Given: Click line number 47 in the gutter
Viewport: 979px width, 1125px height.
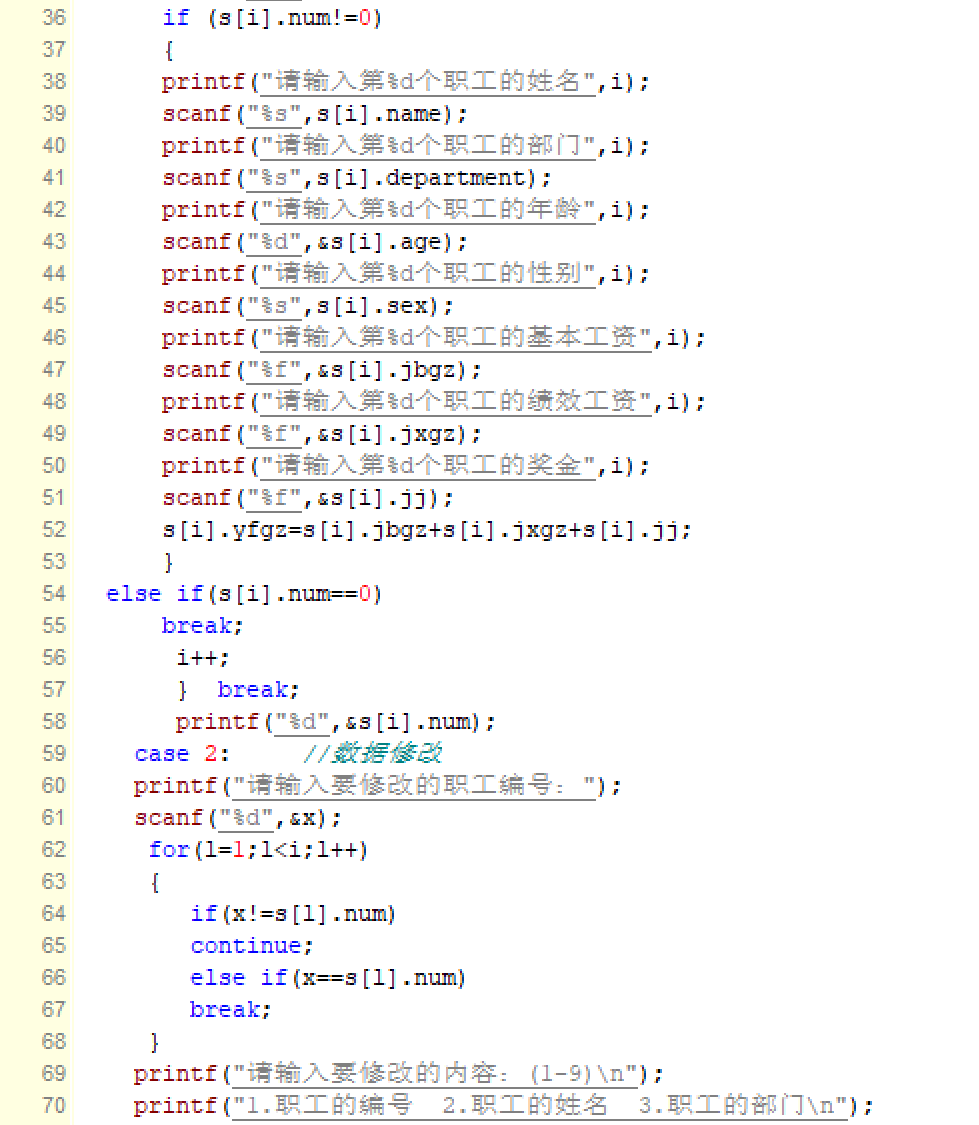Looking at the screenshot, I should tap(54, 369).
